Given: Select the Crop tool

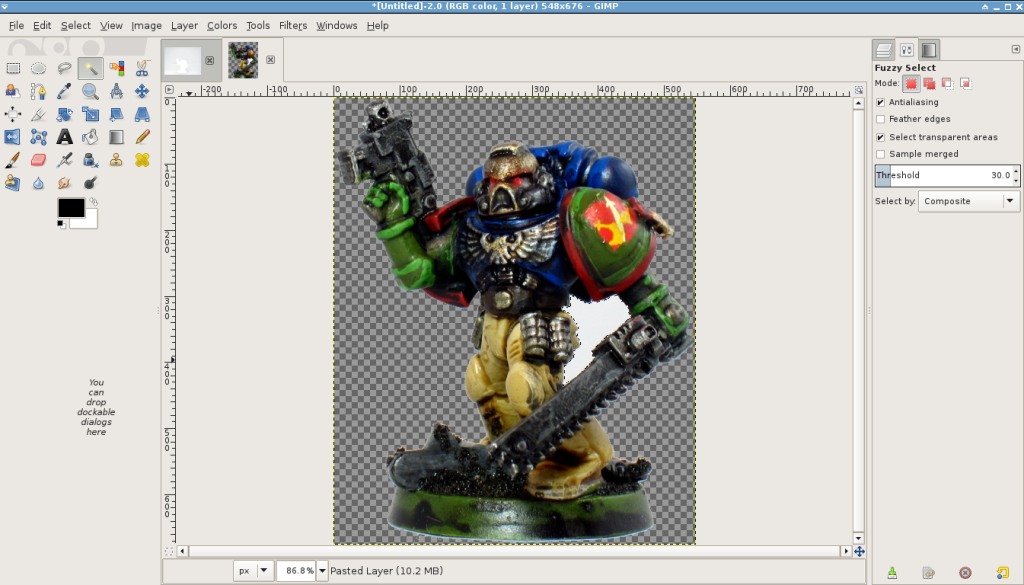Looking at the screenshot, I should (x=39, y=114).
